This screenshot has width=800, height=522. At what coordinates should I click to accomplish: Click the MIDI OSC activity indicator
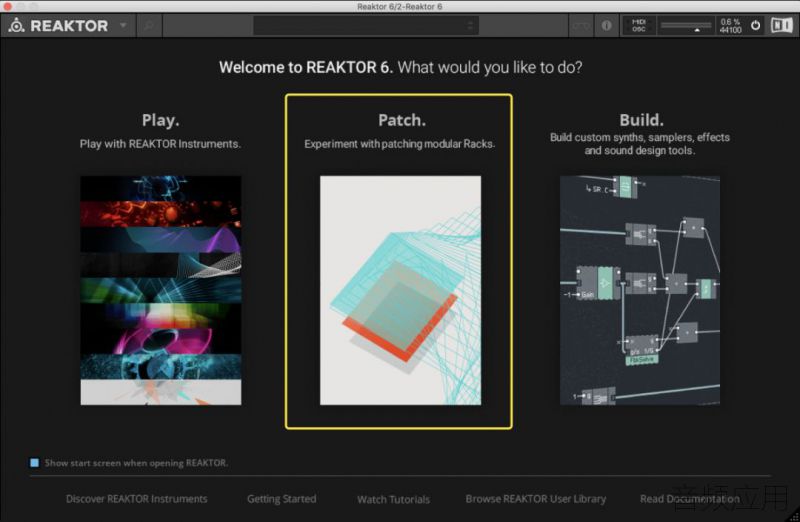639,26
